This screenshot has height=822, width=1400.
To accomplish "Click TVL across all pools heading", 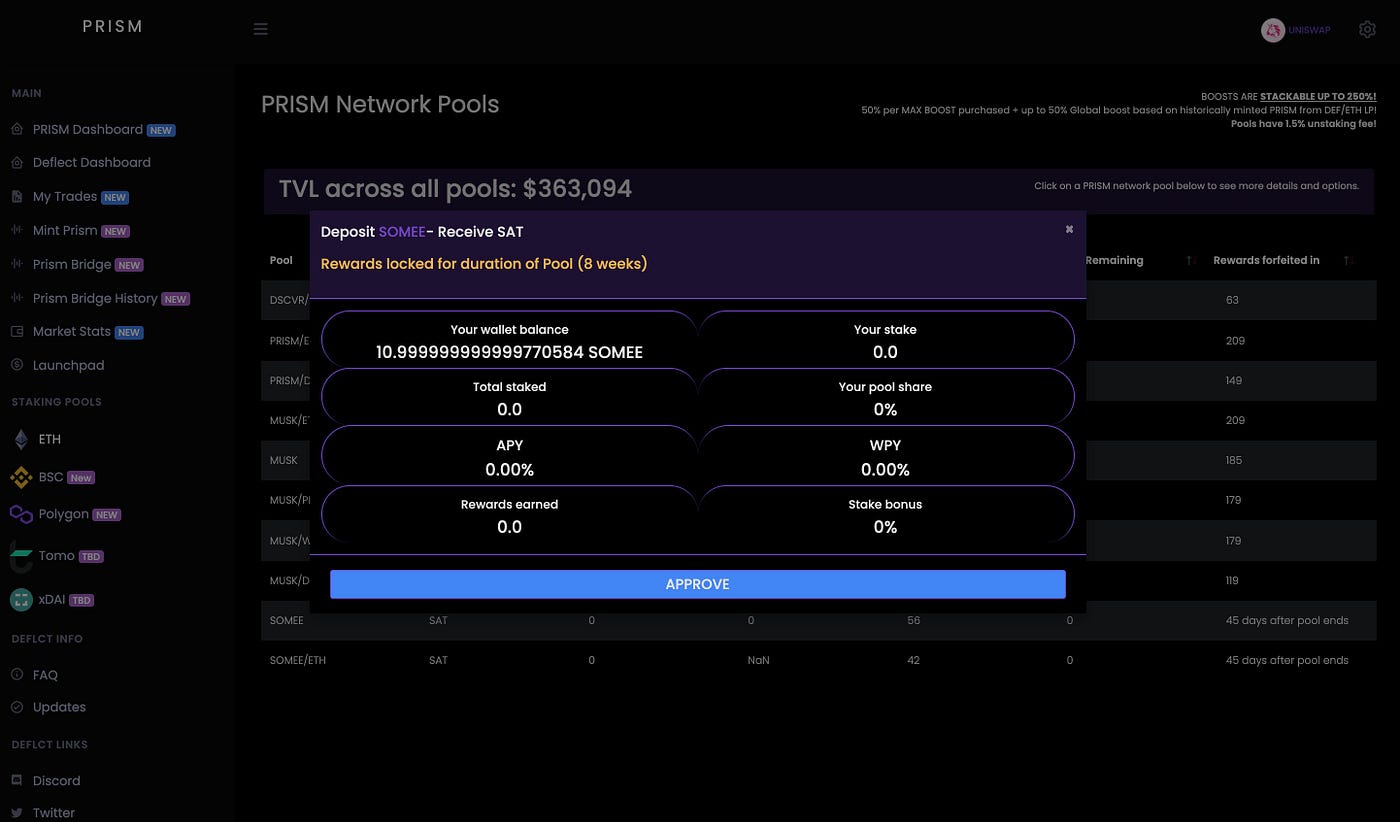I will point(455,189).
